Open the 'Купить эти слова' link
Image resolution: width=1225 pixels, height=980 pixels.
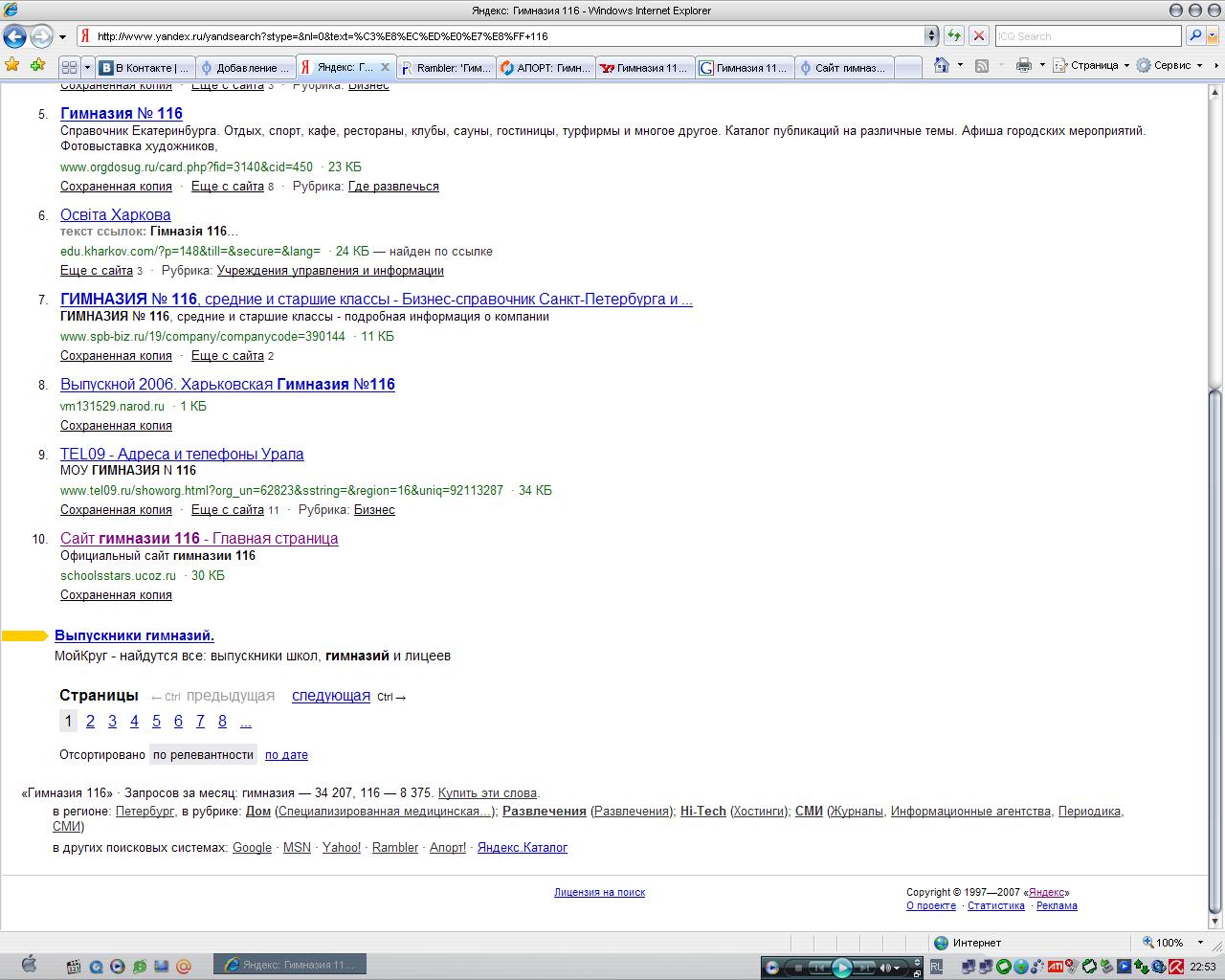(x=487, y=793)
